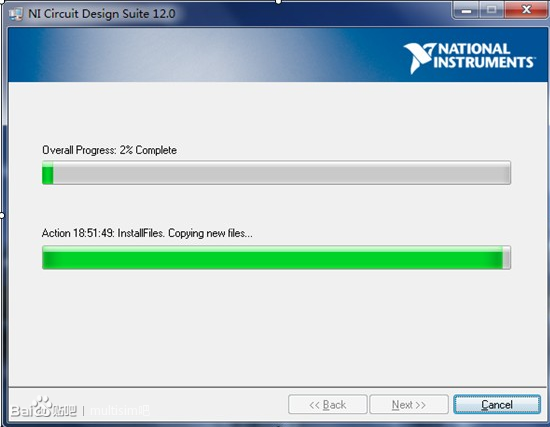Click the National Instruments logo
550x427 pixels.
coord(469,58)
